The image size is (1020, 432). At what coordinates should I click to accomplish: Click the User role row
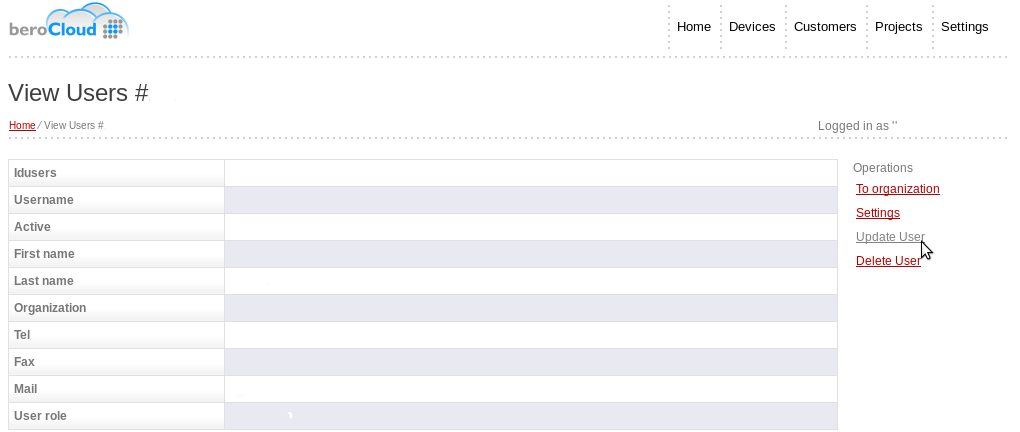pyautogui.click(x=423, y=416)
